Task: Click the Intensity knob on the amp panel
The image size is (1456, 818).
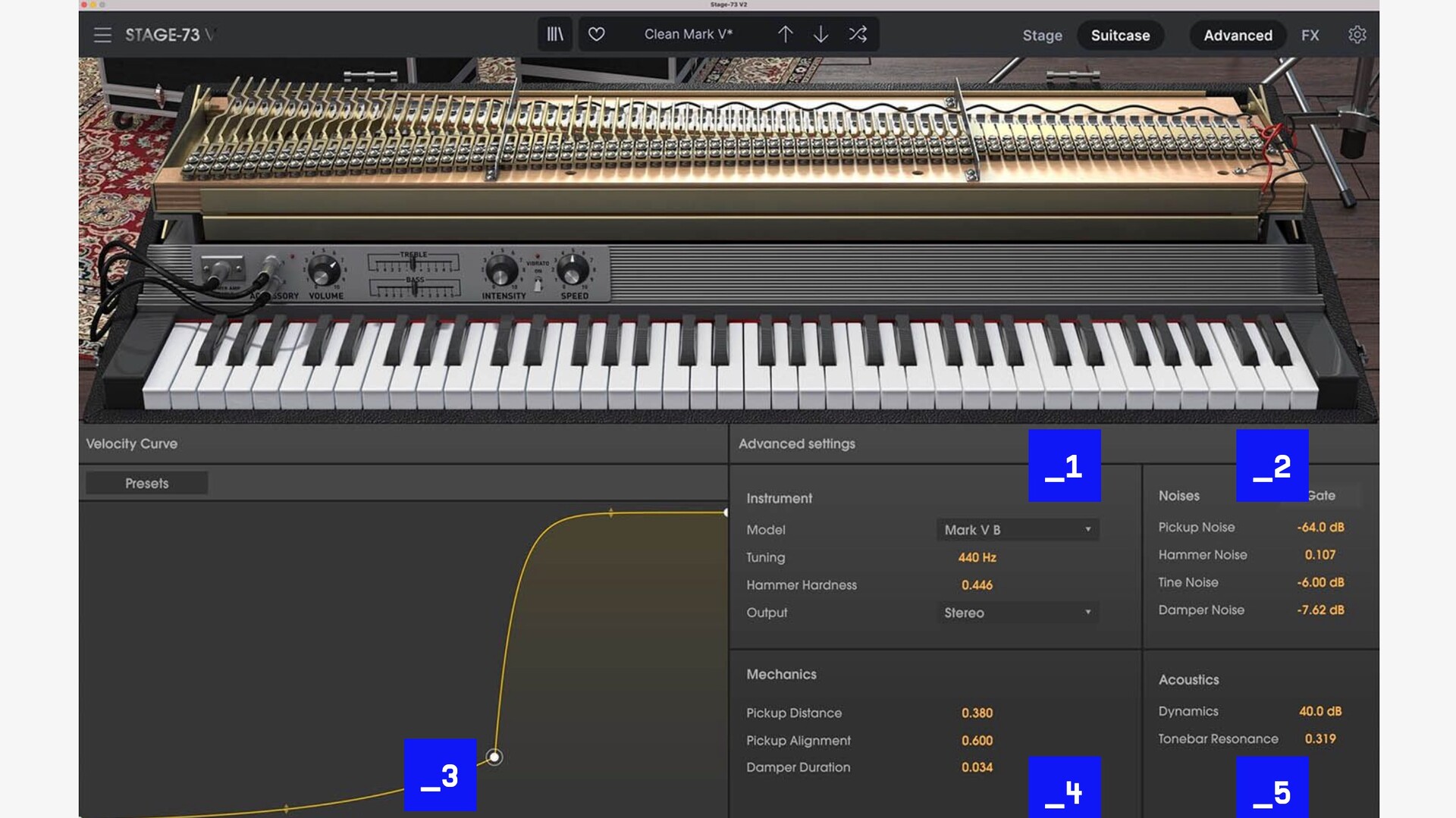Action: pyautogui.click(x=501, y=271)
